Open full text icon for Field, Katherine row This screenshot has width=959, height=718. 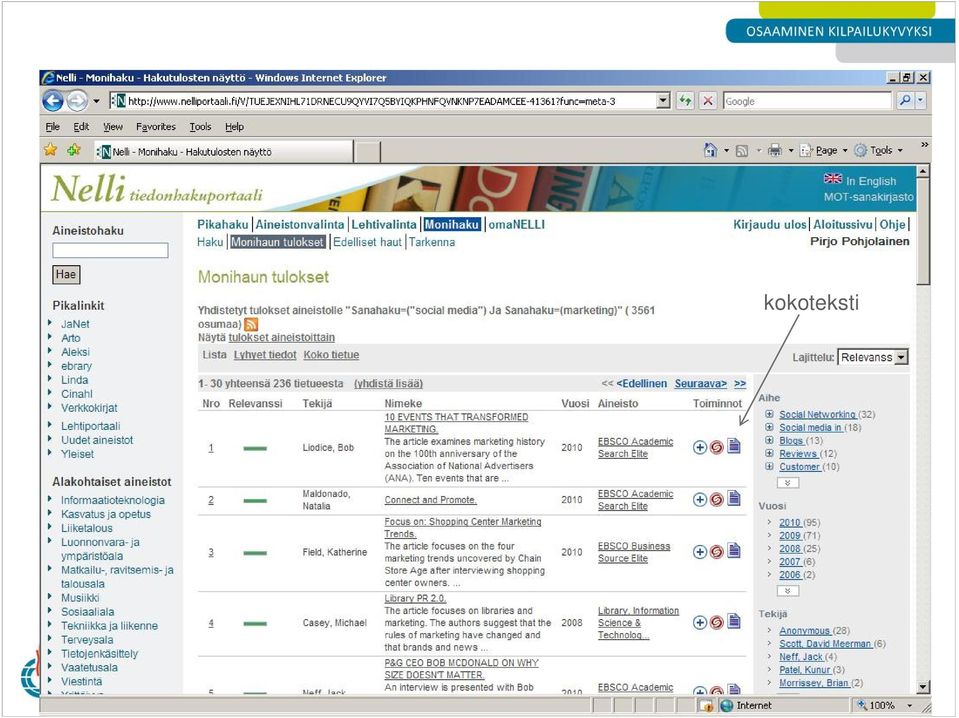click(734, 550)
